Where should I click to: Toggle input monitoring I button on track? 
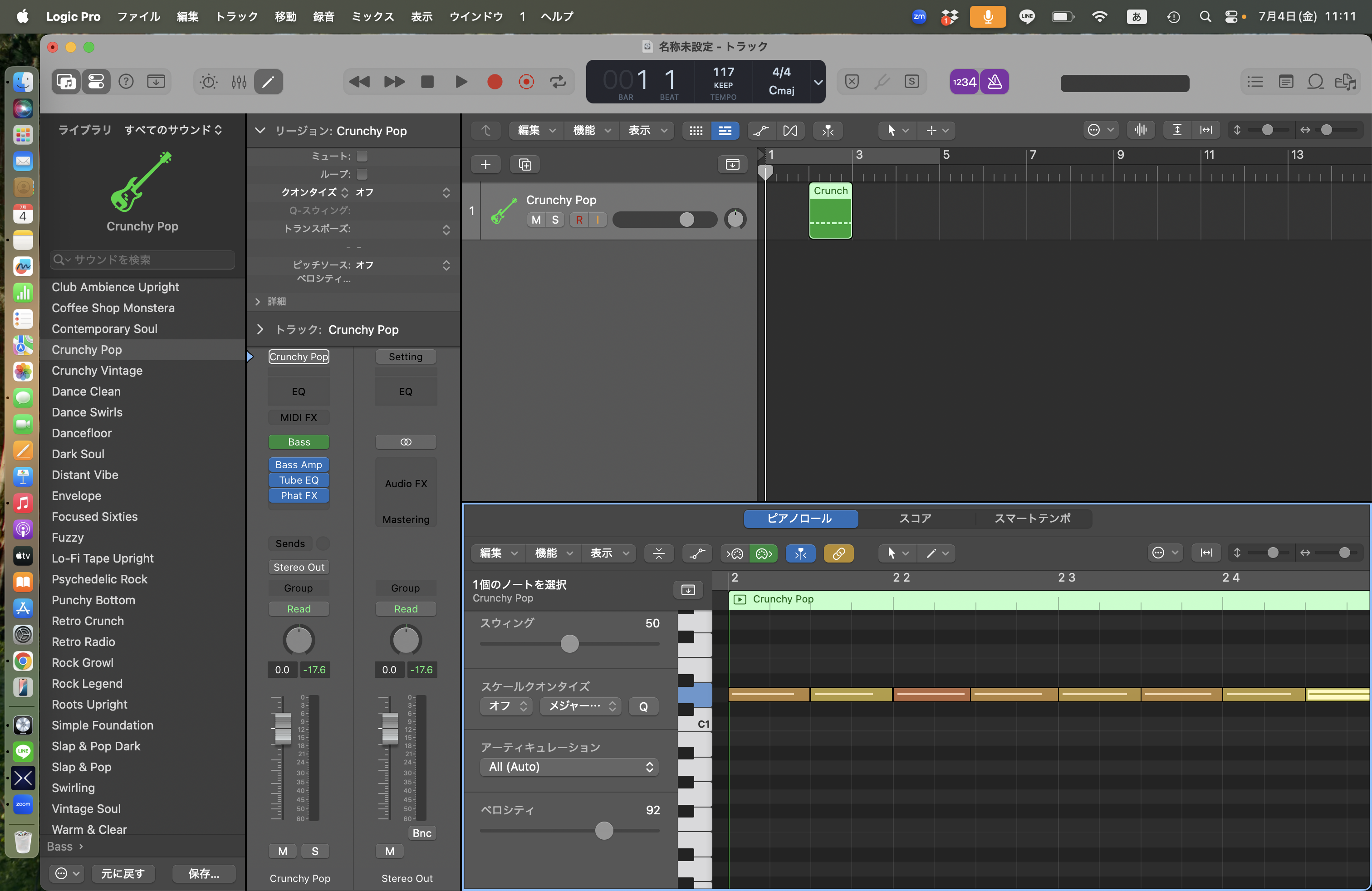(598, 220)
